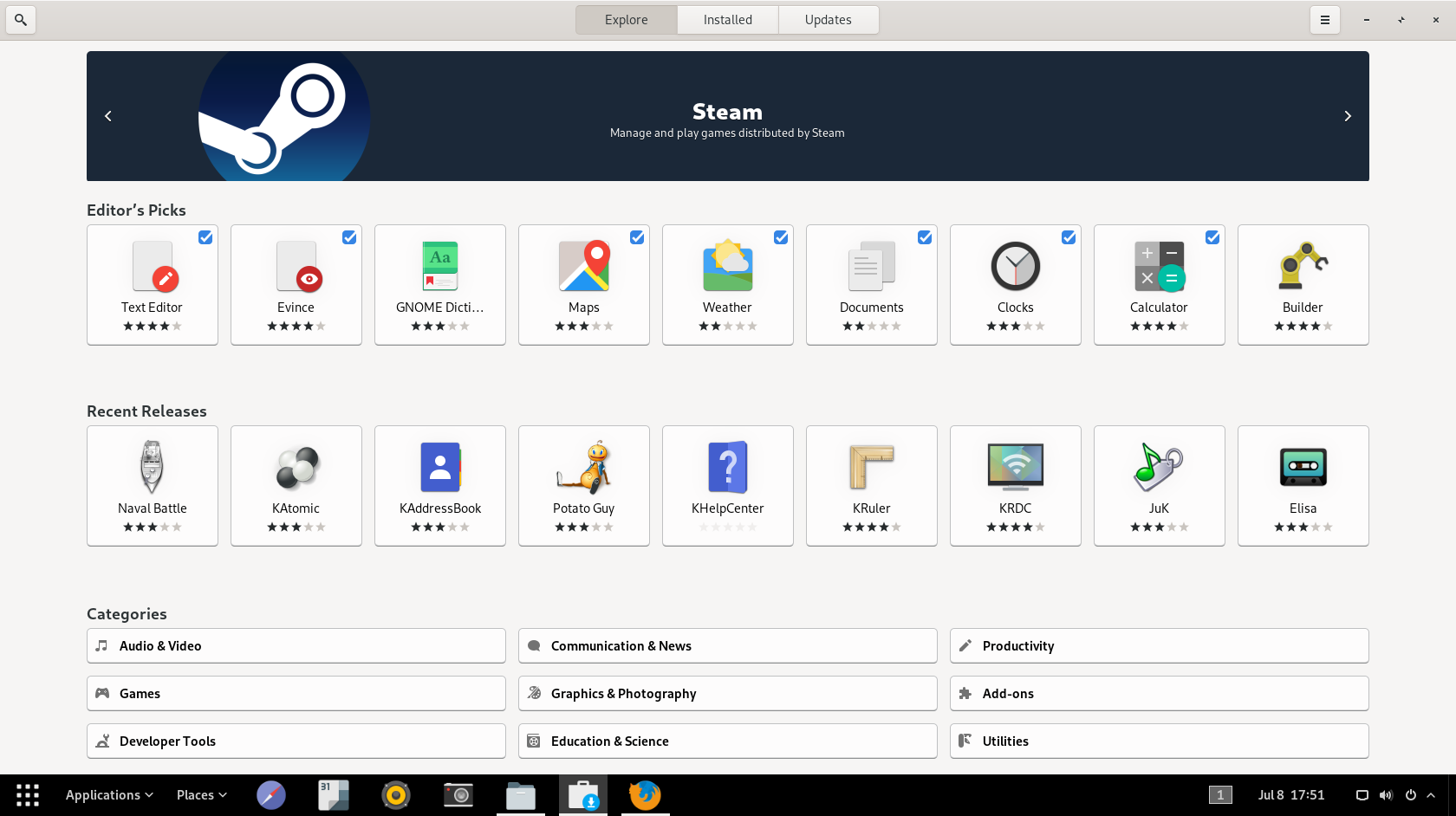Expand the system tray arrow
Image resolution: width=1456 pixels, height=816 pixels.
pos(1431,795)
